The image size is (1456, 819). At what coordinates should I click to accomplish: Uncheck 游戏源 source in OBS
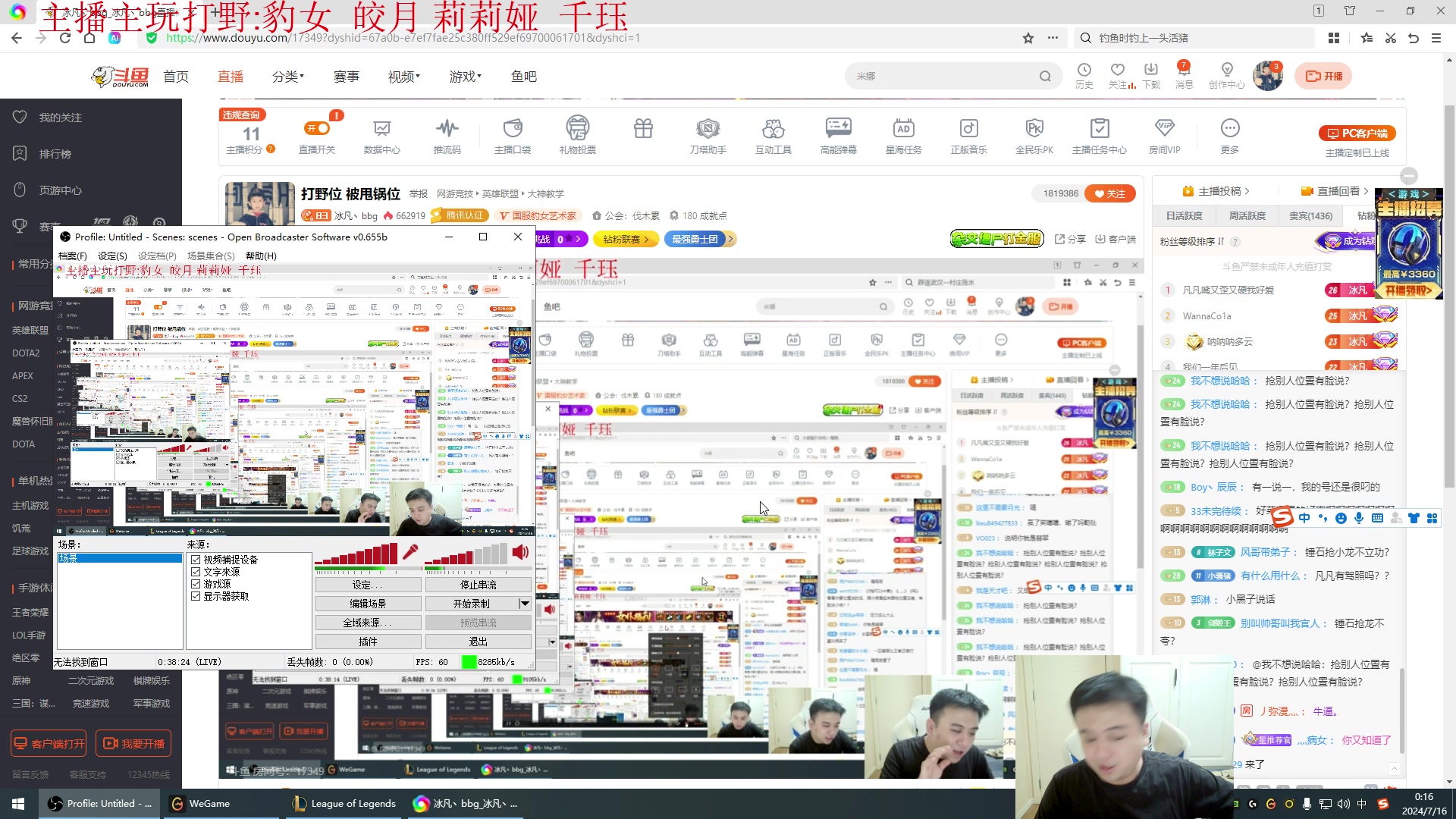196,584
